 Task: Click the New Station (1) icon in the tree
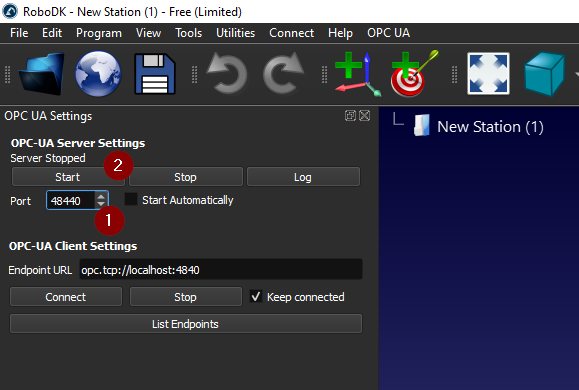pyautogui.click(x=421, y=126)
